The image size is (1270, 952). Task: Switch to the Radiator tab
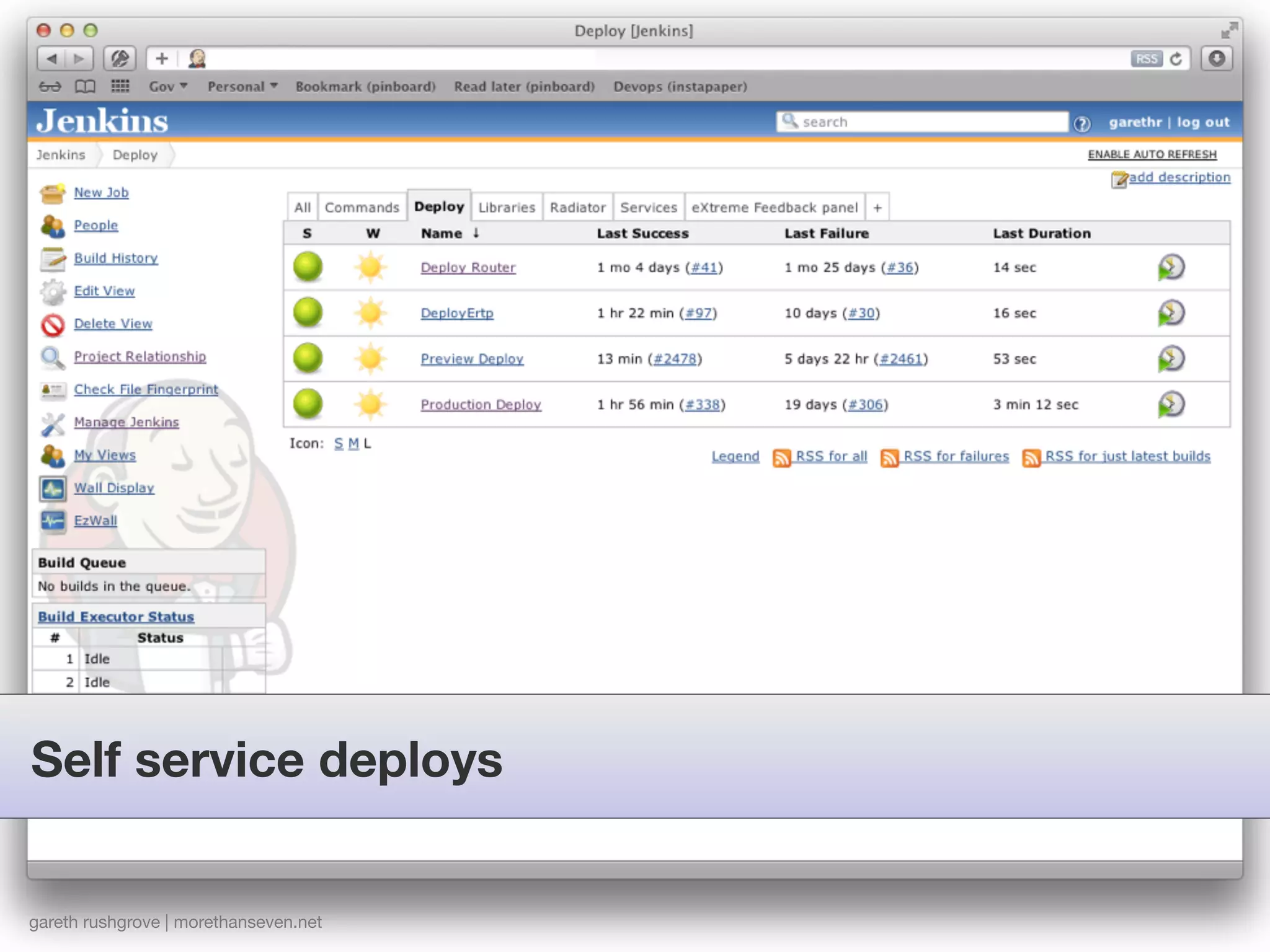tap(577, 208)
